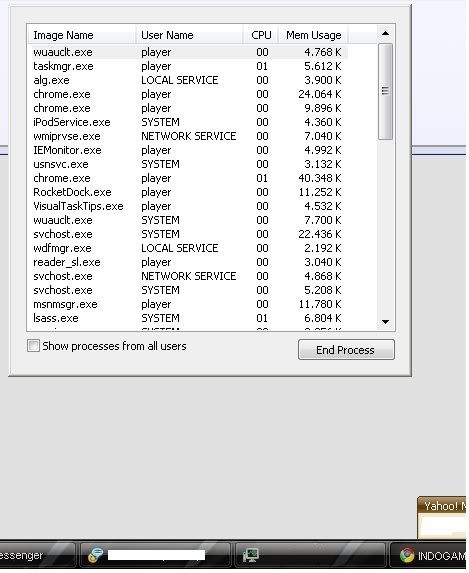Select svchost.exe using 22.436 K
Viewport: 469px width, 573px height.
[188, 234]
